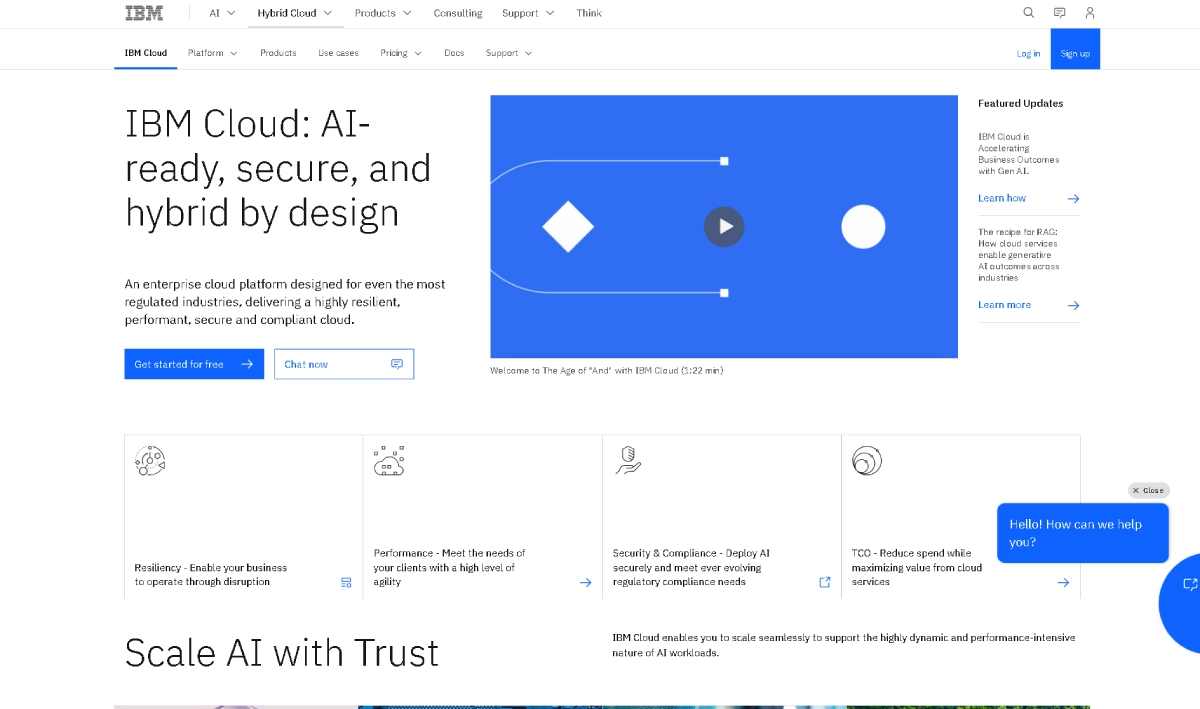Click Hello! How can we help you message
The image size is (1200, 709).
pos(1082,533)
